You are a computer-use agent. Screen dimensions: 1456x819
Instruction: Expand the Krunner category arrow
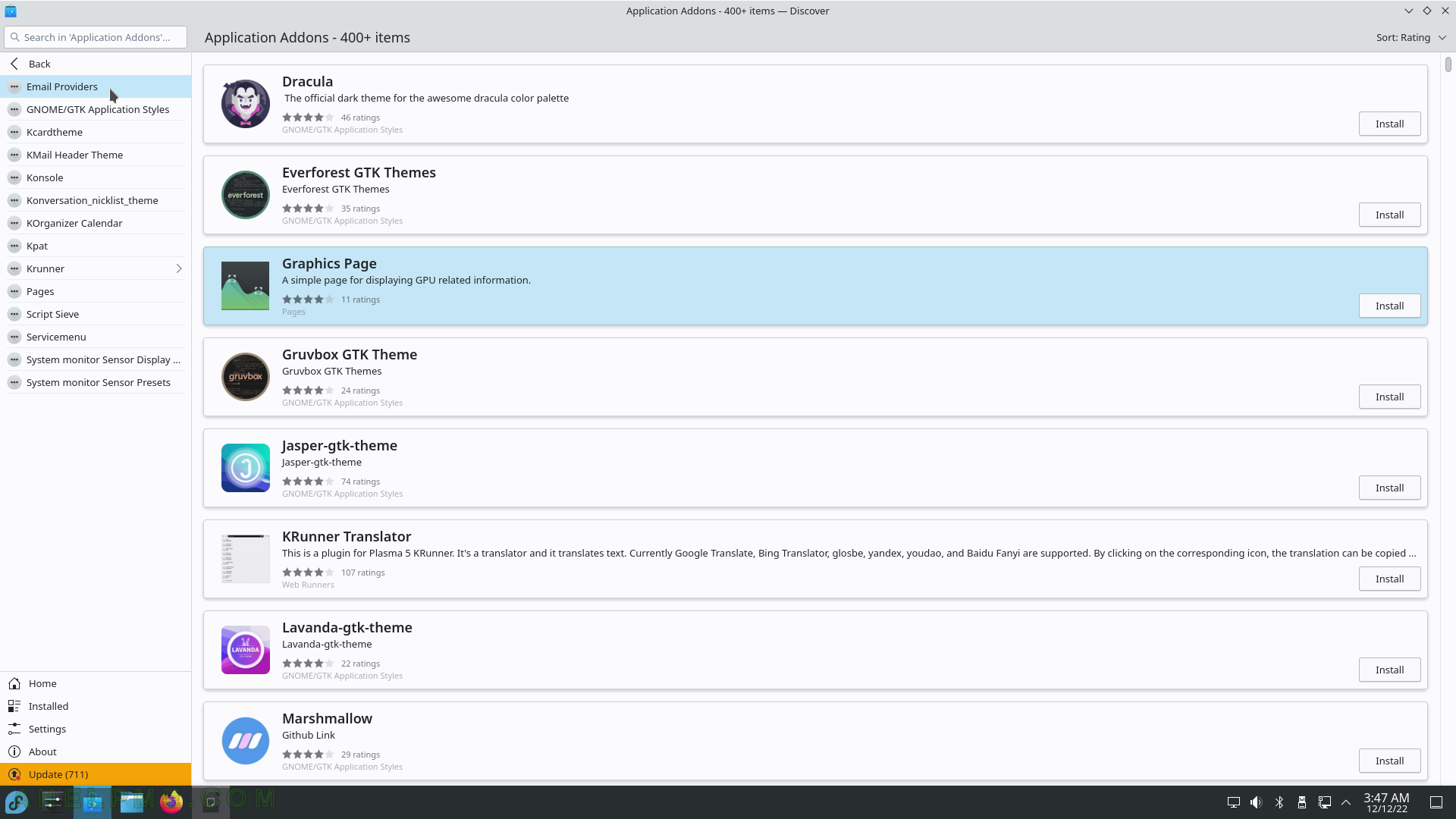pyautogui.click(x=179, y=268)
